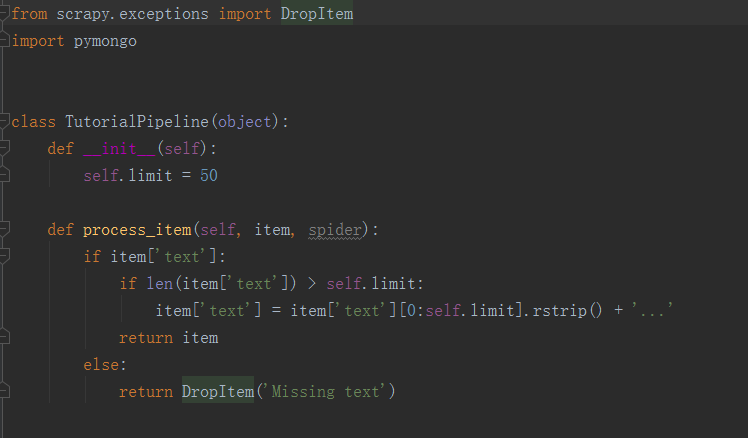Screen dimensions: 748x438
Task: Click the '...' string literal
Action: [652, 311]
